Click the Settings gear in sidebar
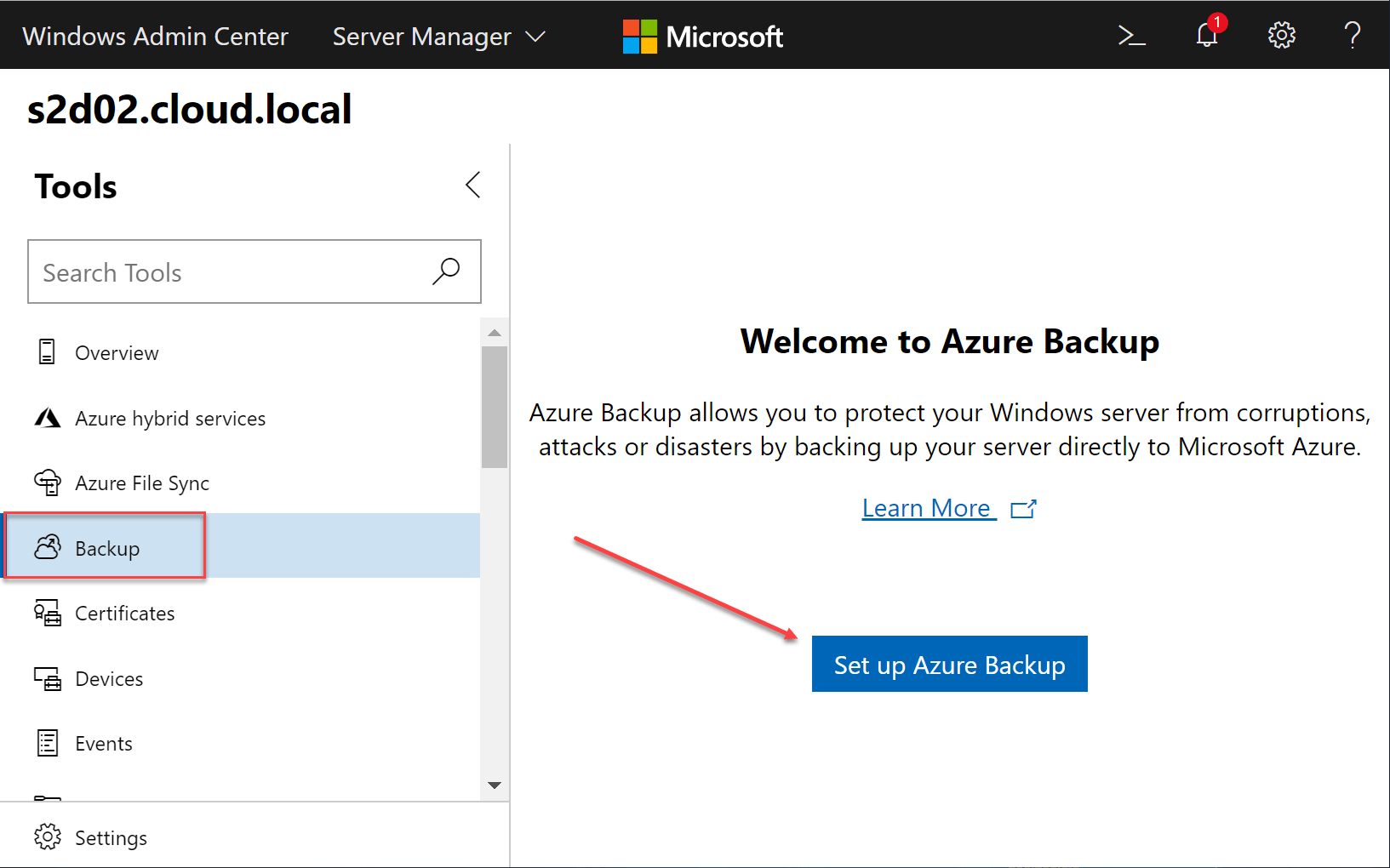This screenshot has width=1390, height=868. click(48, 837)
